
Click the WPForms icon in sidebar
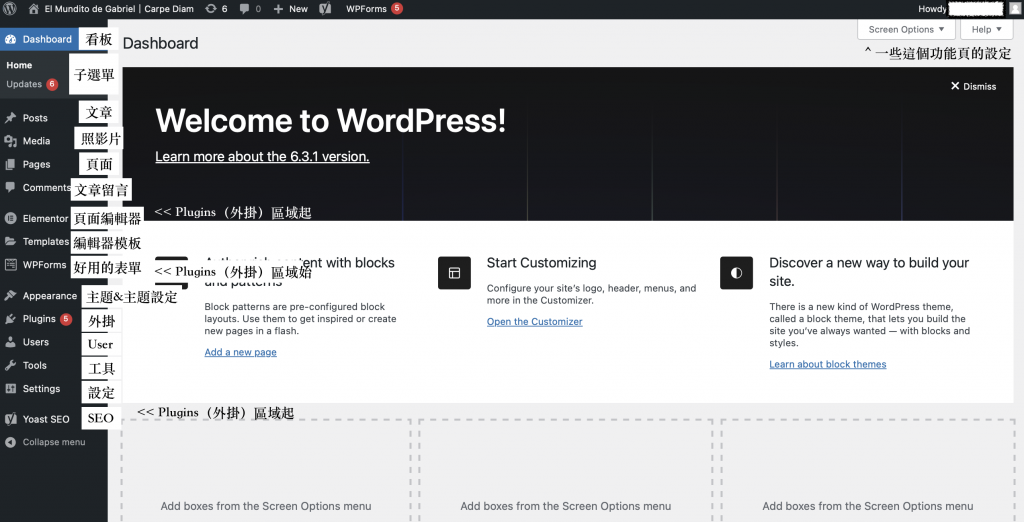(x=10, y=265)
